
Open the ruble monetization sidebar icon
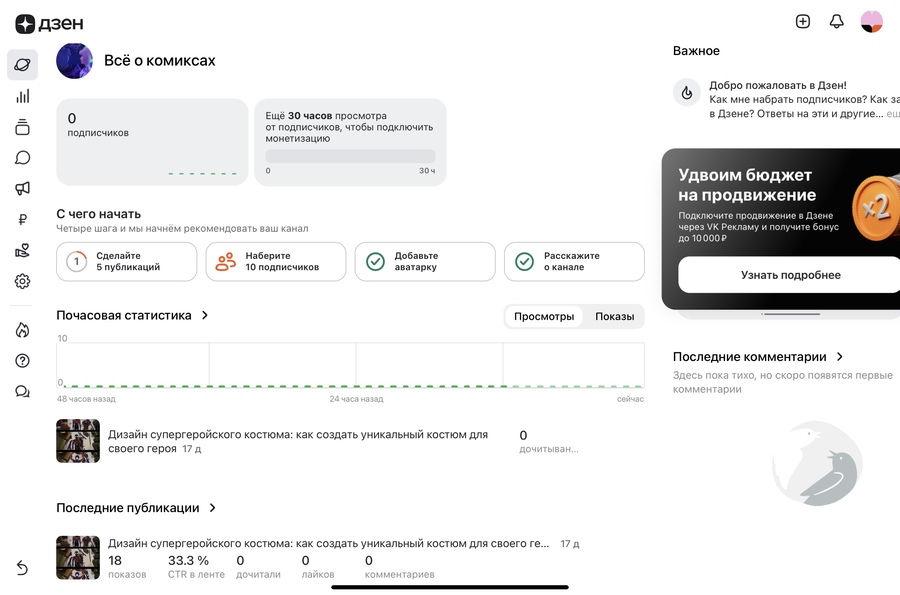[22, 220]
